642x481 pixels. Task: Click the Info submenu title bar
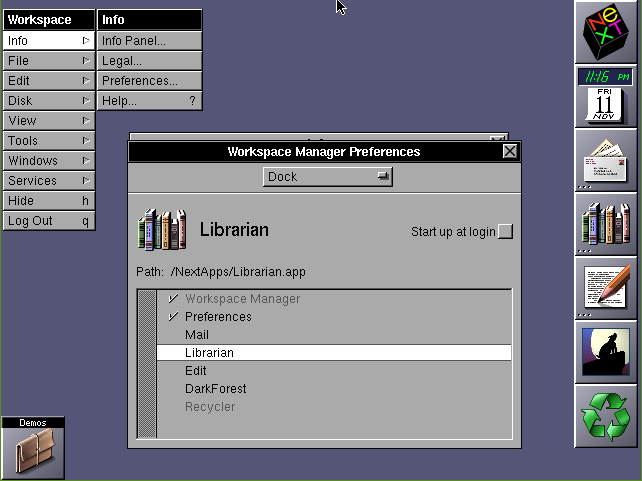point(149,20)
